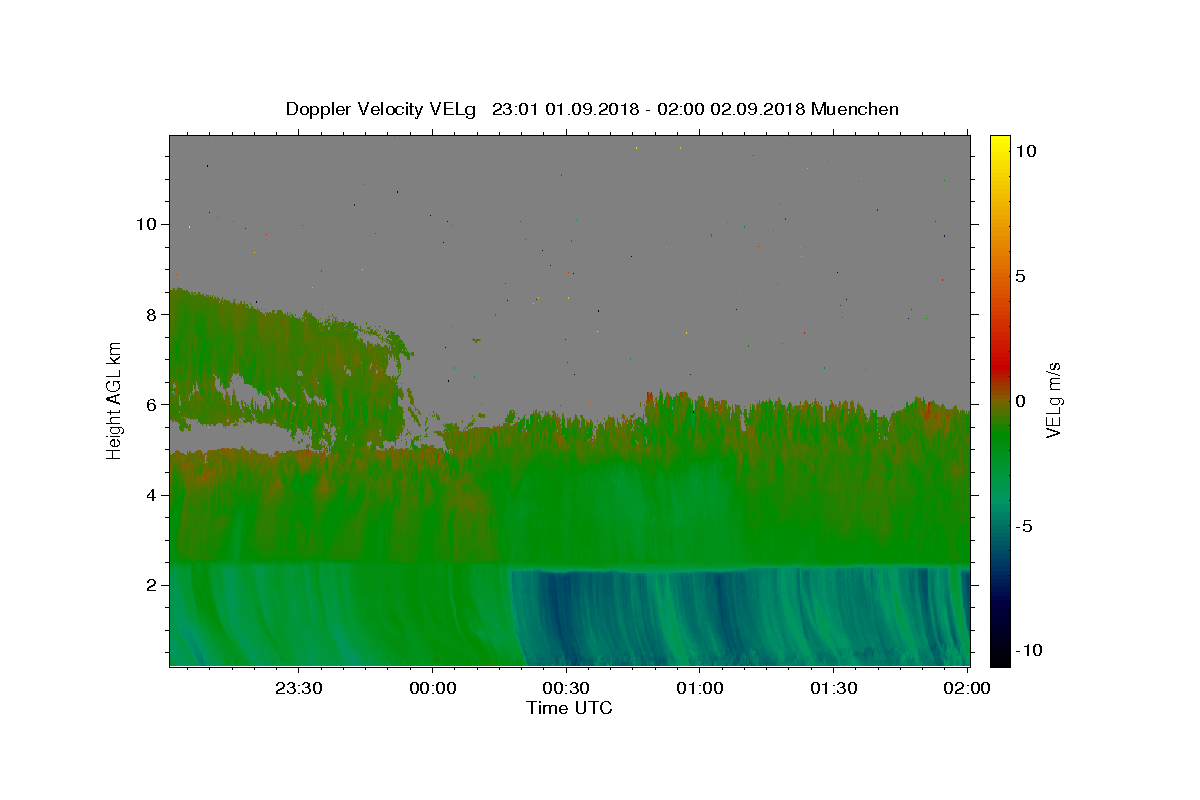Click the 'Time UTC' axis label

569,708
